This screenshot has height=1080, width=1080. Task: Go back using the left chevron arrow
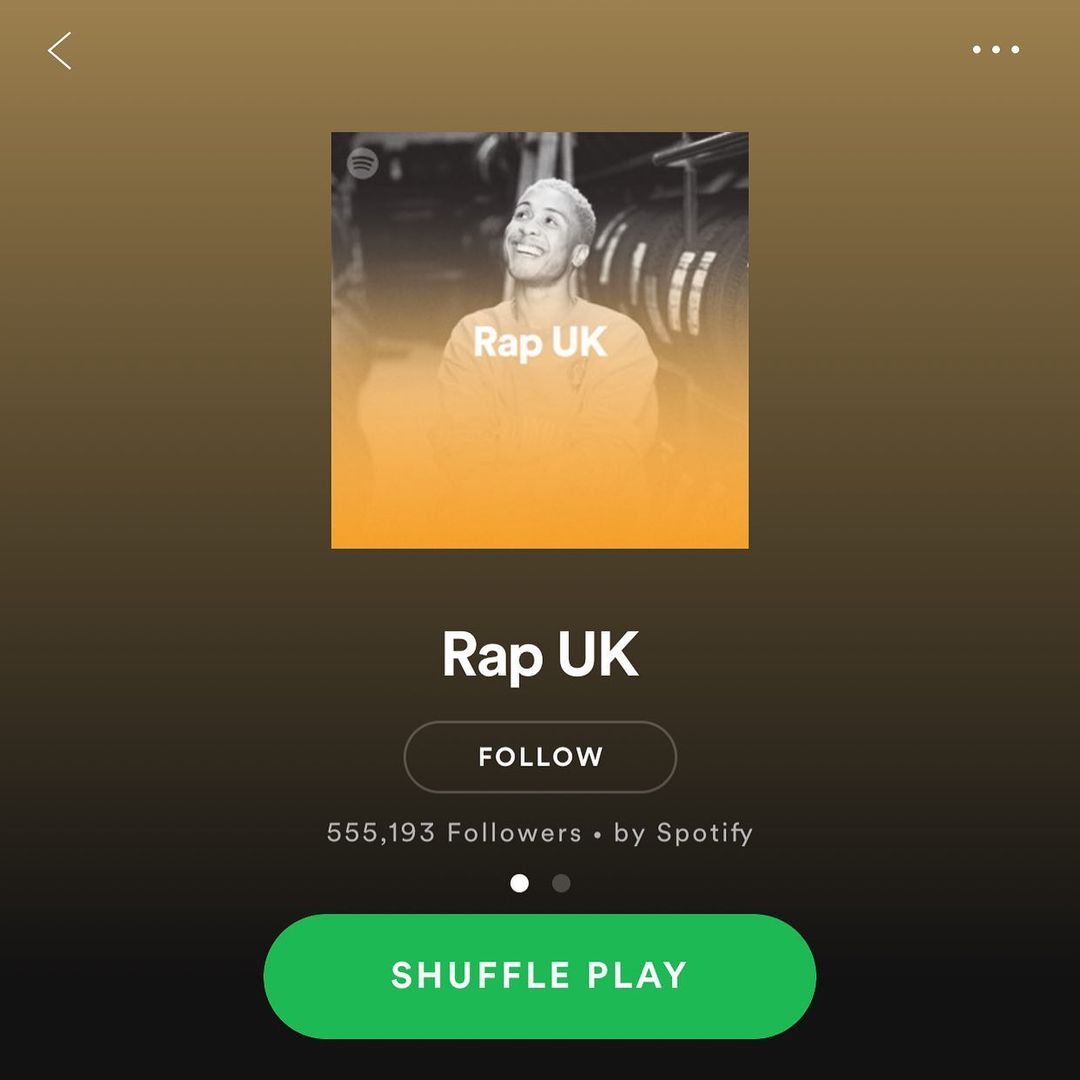pos(59,50)
